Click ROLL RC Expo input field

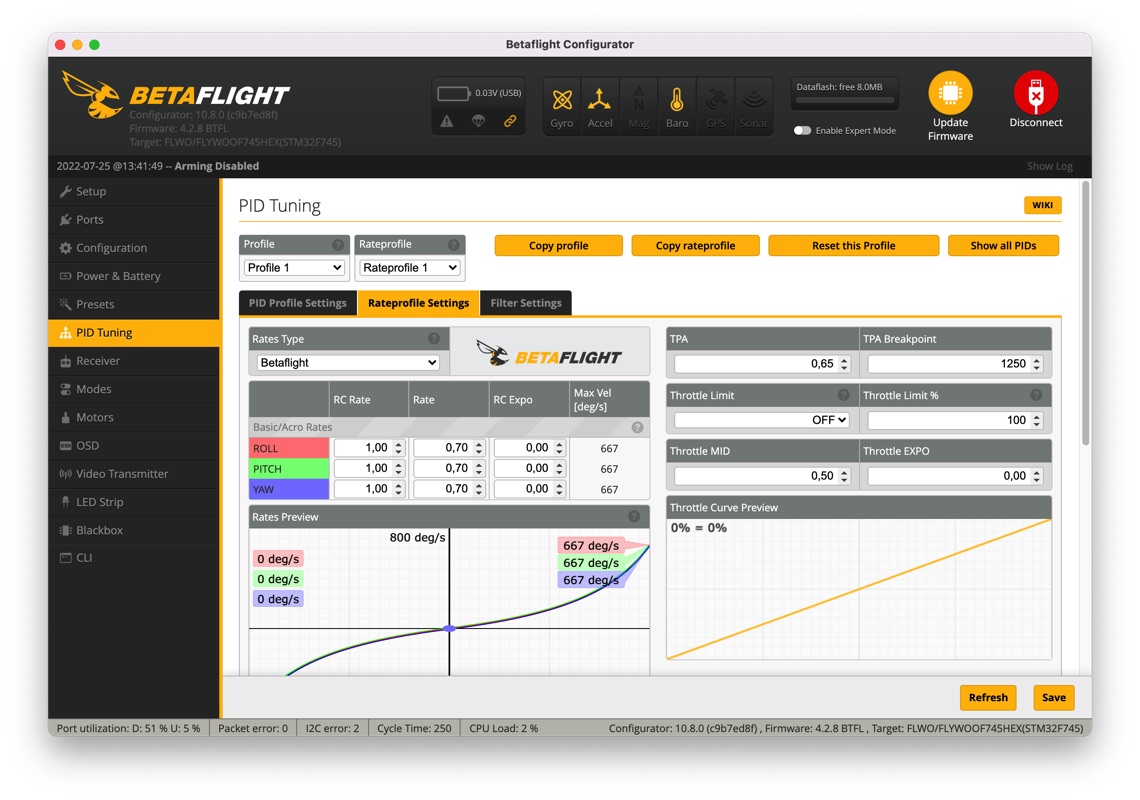529,448
